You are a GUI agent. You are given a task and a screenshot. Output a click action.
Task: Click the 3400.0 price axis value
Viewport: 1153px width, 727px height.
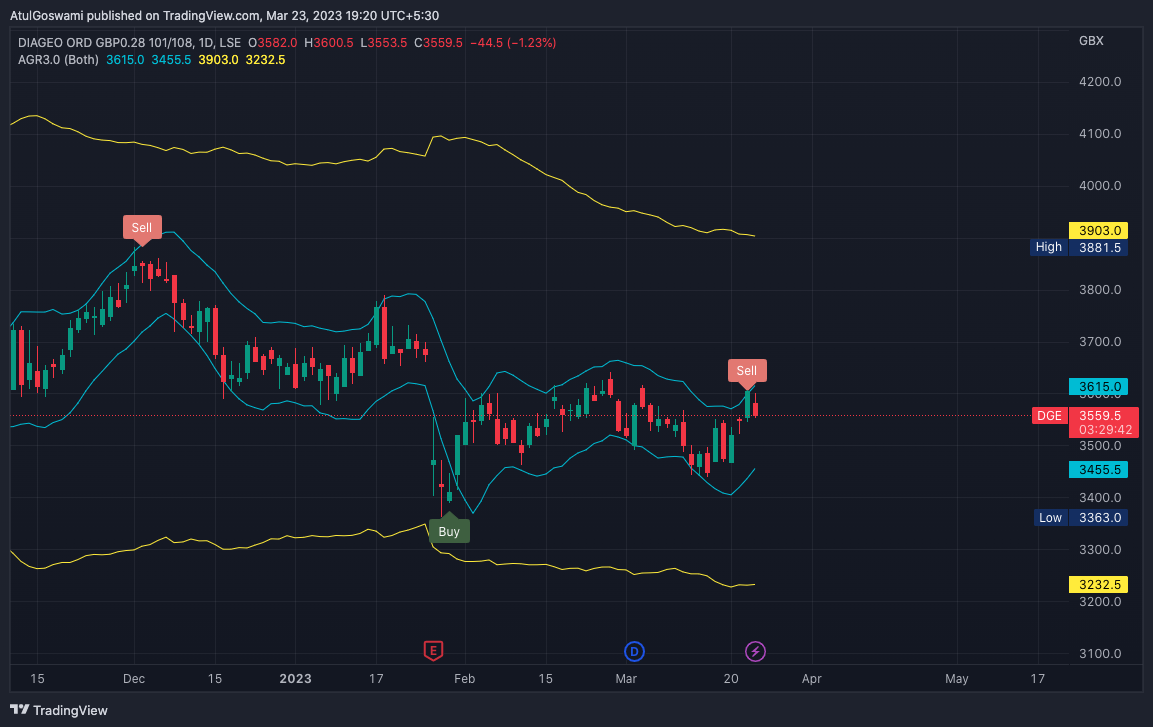click(x=1100, y=498)
